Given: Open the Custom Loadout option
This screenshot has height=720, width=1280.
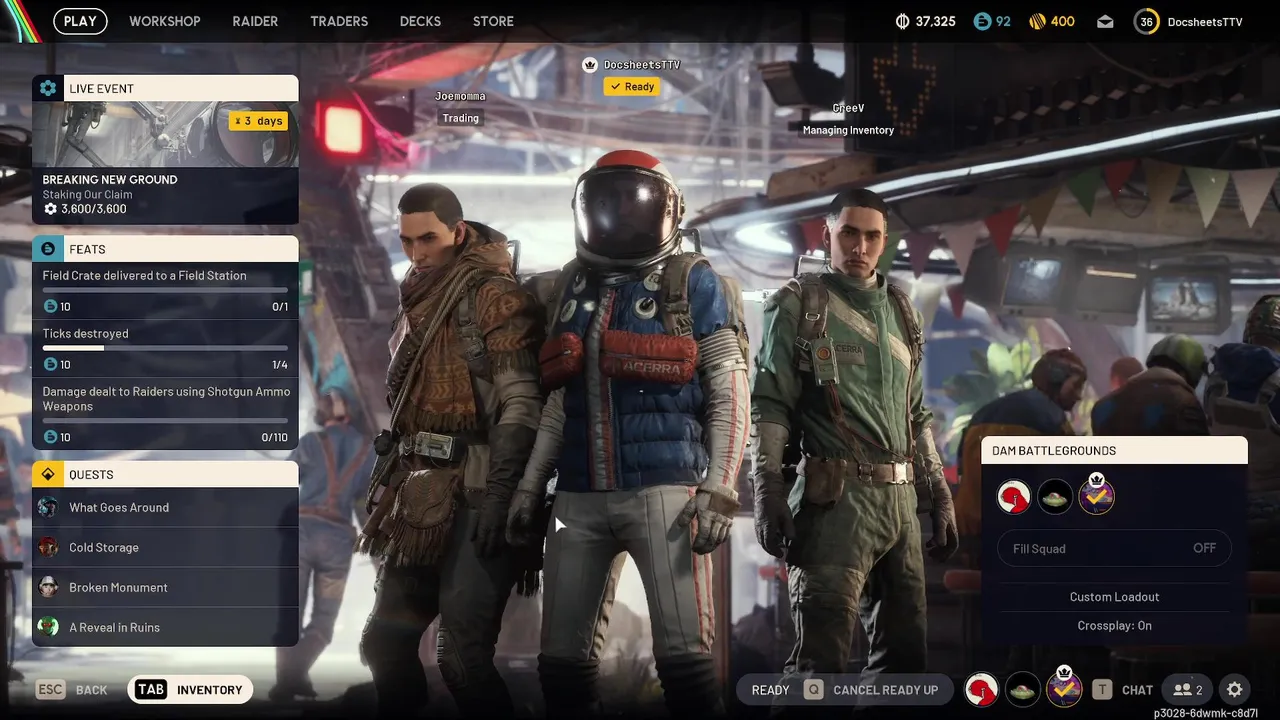Looking at the screenshot, I should (x=1114, y=597).
